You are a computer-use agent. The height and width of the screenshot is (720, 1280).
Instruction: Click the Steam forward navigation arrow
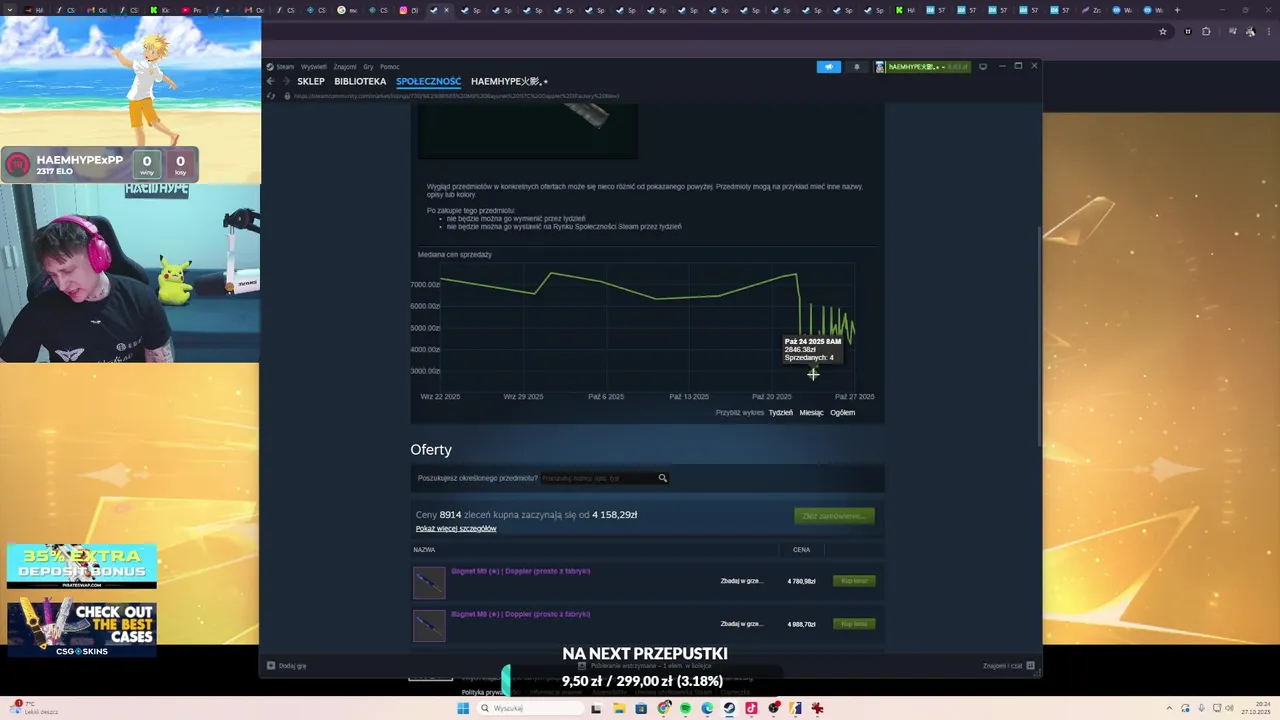(x=285, y=81)
